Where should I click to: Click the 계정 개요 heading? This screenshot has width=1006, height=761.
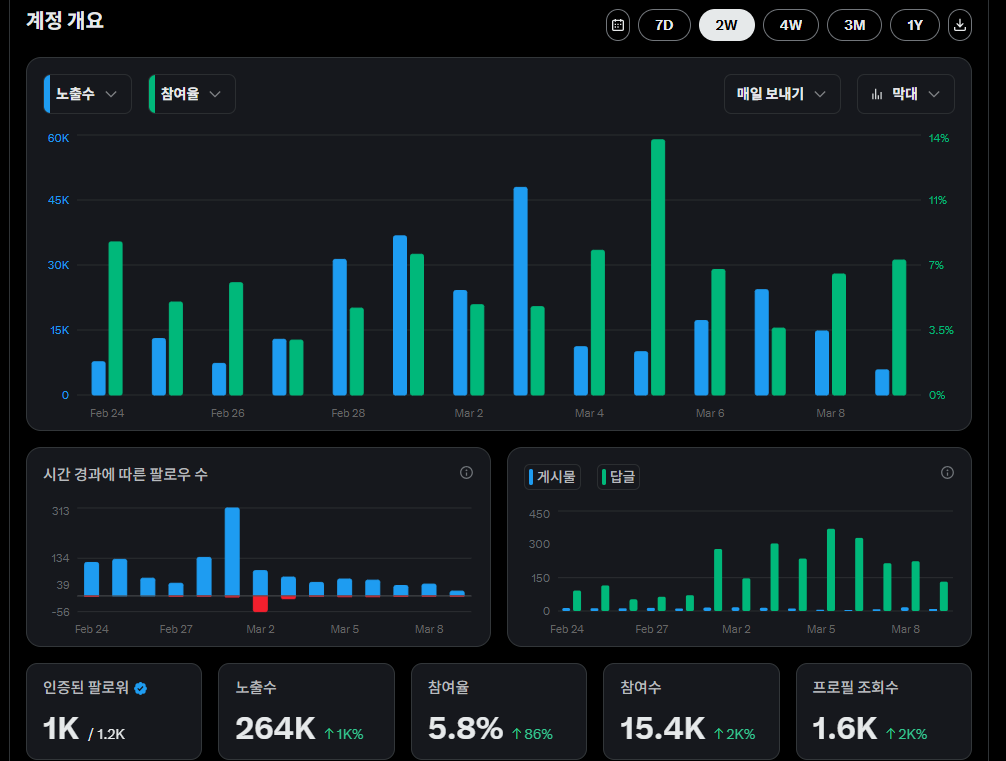[65, 21]
